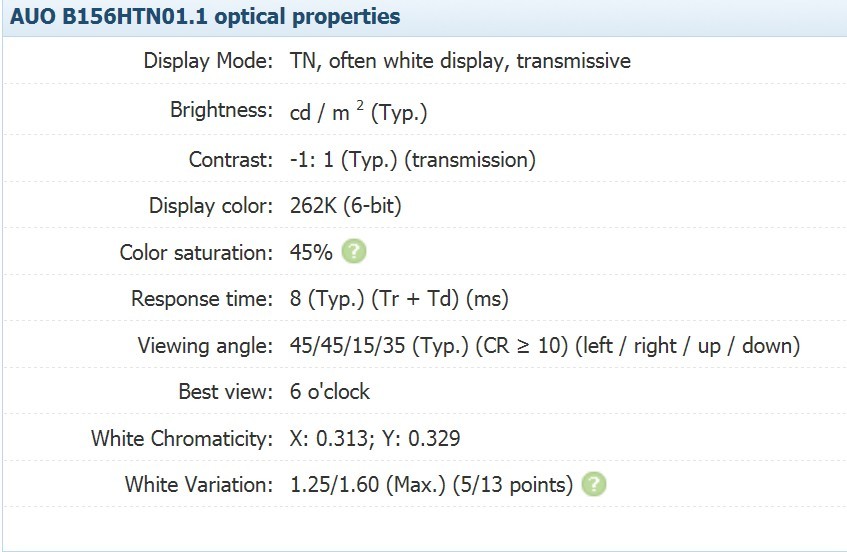Viewport: 847px width, 552px height.
Task: Click the Contrast label
Action: pyautogui.click(x=231, y=160)
